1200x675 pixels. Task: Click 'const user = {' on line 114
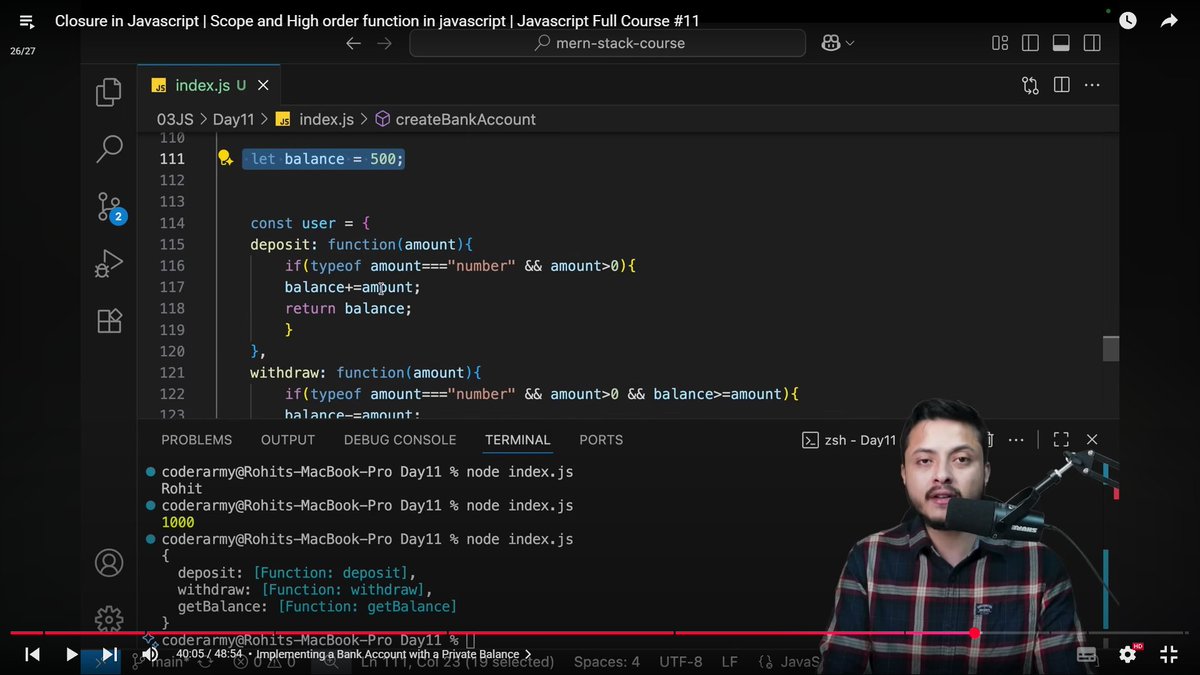click(x=310, y=223)
